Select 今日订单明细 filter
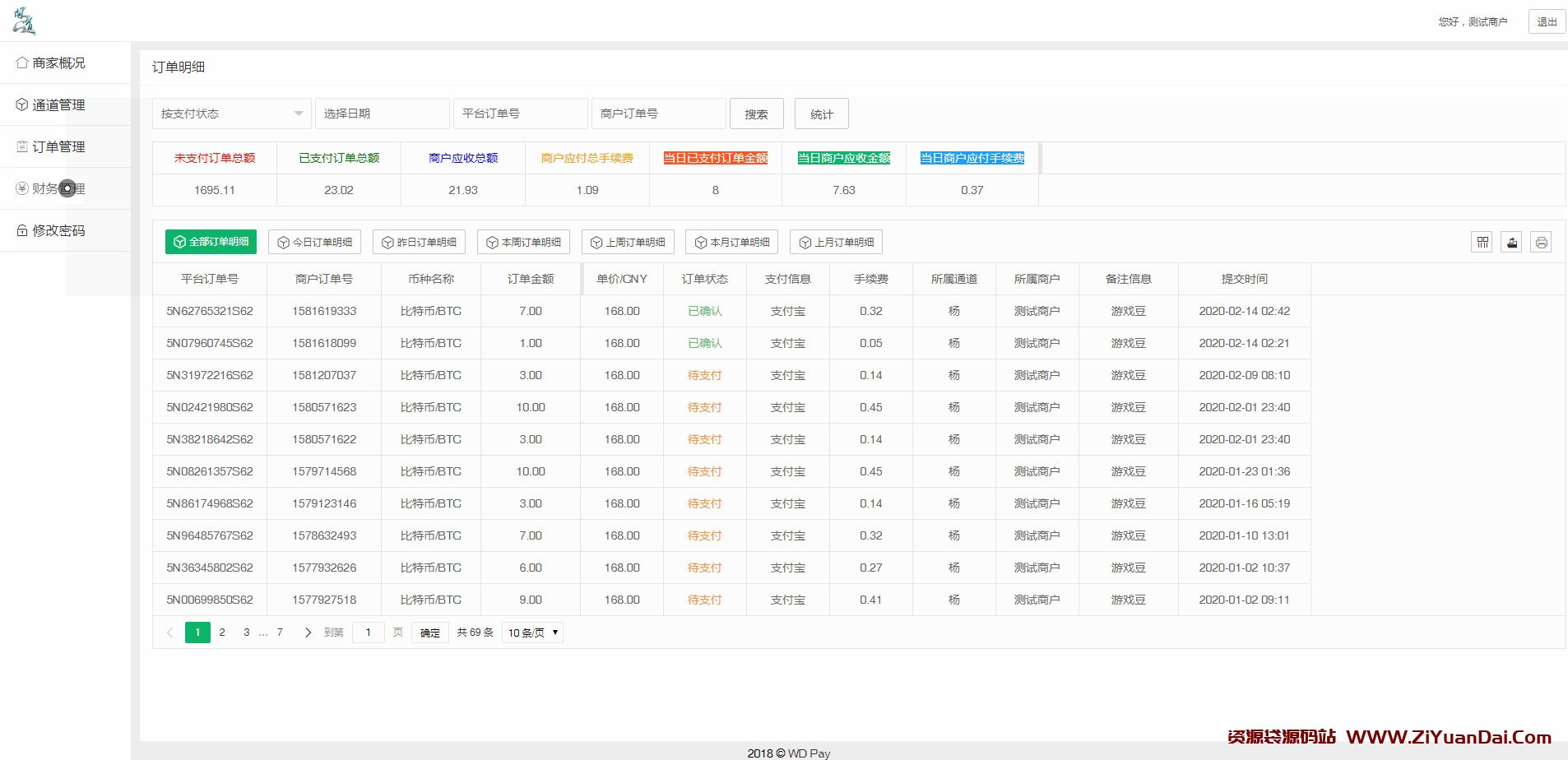This screenshot has height=760, width=1568. pyautogui.click(x=314, y=242)
